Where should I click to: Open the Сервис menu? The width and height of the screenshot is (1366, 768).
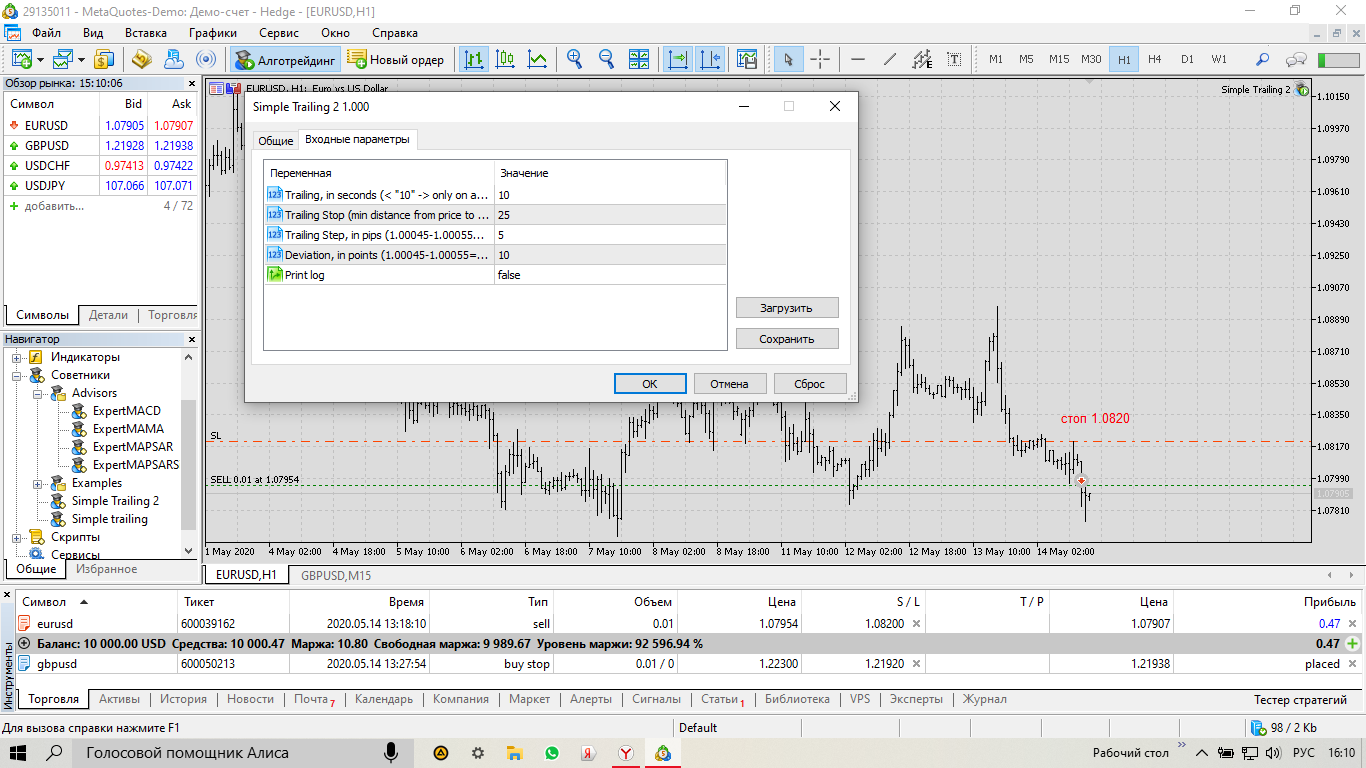[278, 32]
